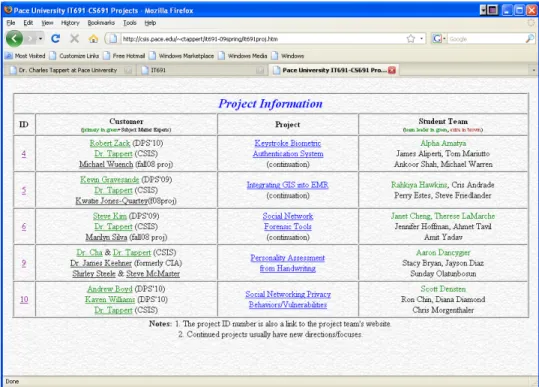Open Keystroke Biometric project link
This screenshot has height=387, width=539.
288,143
